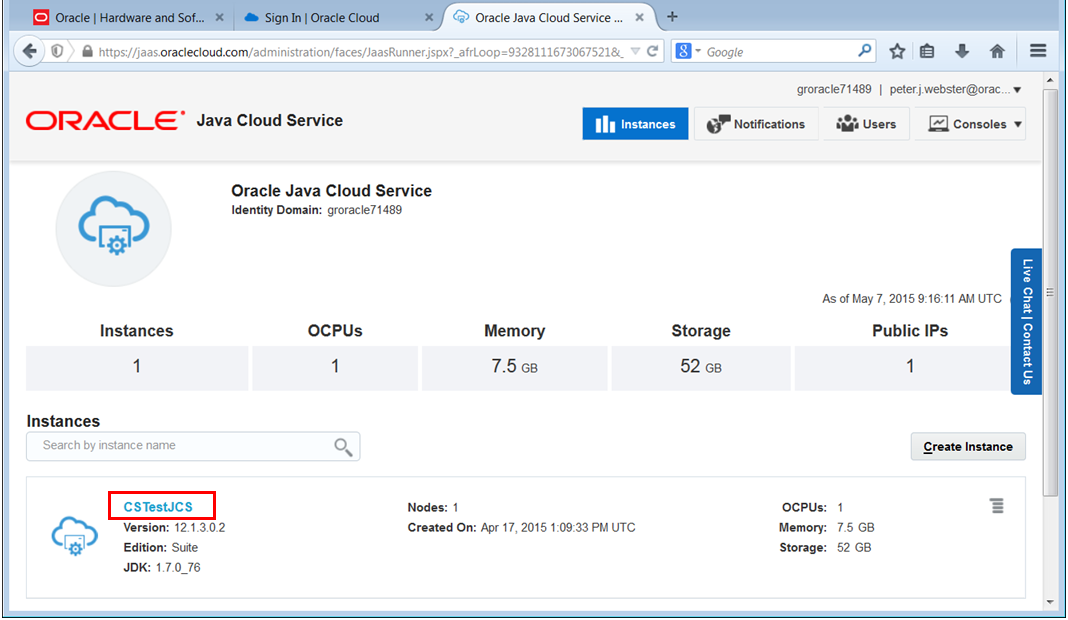
Task: Click the Create Instance button
Action: (x=967, y=446)
